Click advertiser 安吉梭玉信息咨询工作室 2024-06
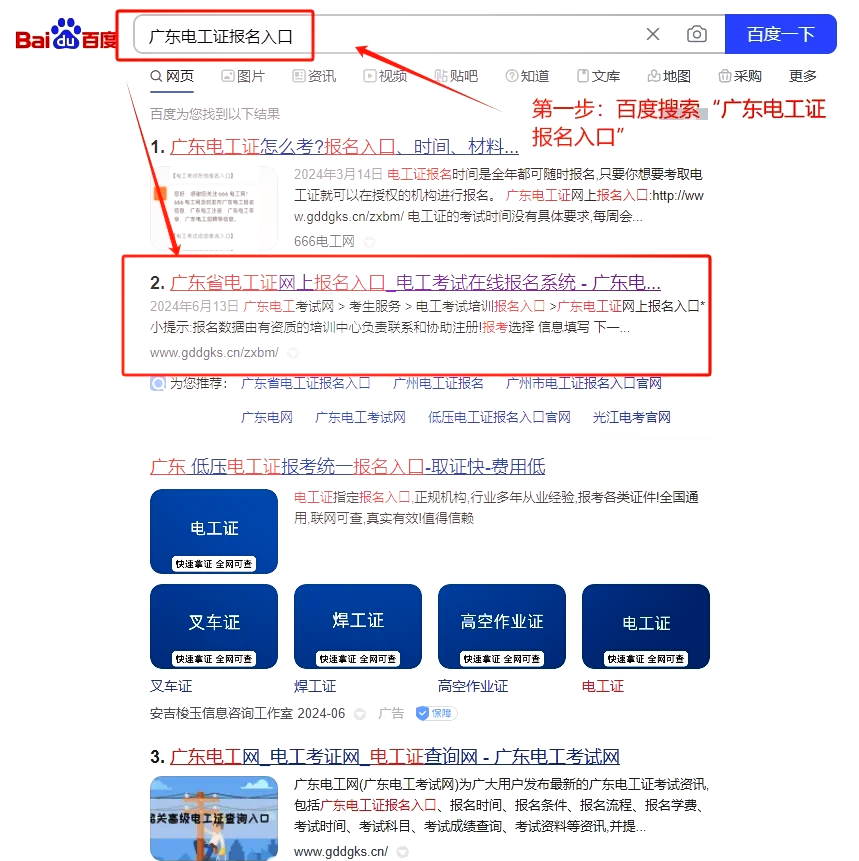Screen dimensions: 859x861 (248, 713)
